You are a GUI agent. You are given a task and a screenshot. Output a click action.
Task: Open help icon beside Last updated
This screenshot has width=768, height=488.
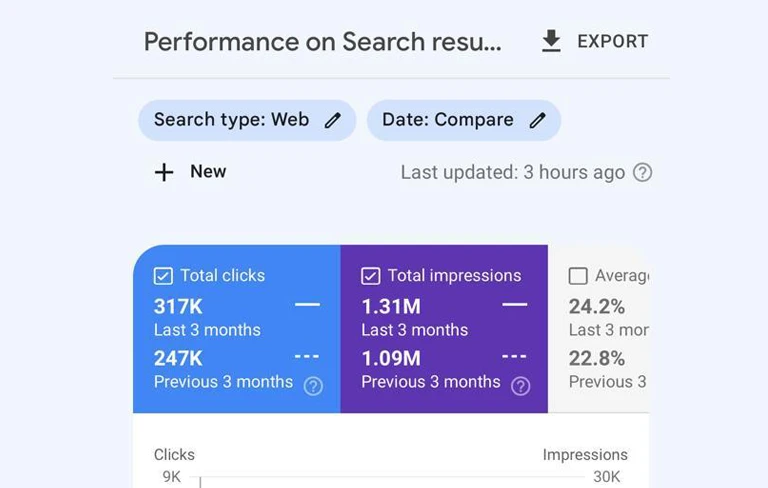pyautogui.click(x=642, y=172)
